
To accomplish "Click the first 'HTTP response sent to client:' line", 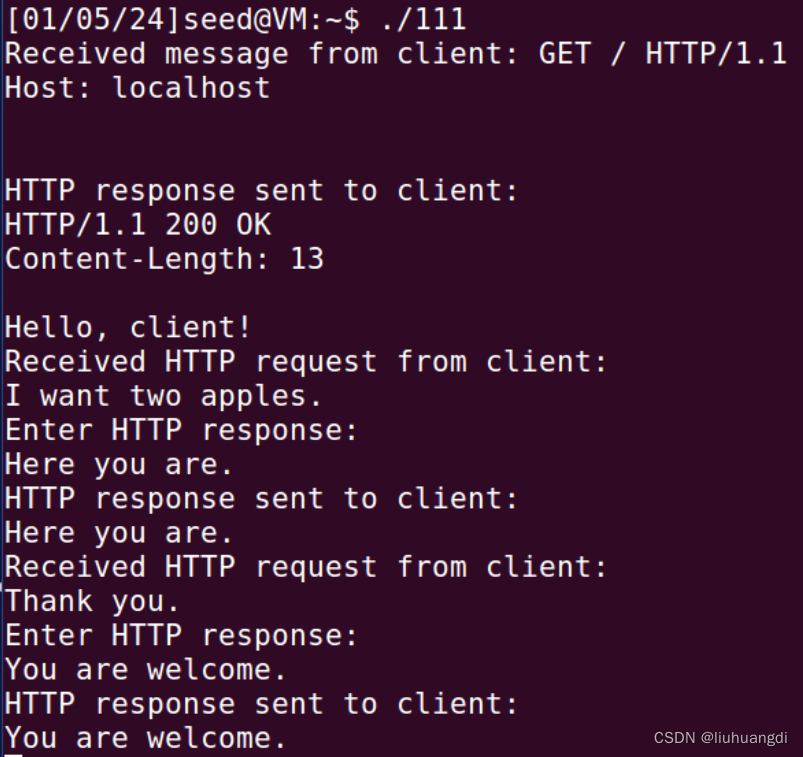I will click(x=262, y=191).
